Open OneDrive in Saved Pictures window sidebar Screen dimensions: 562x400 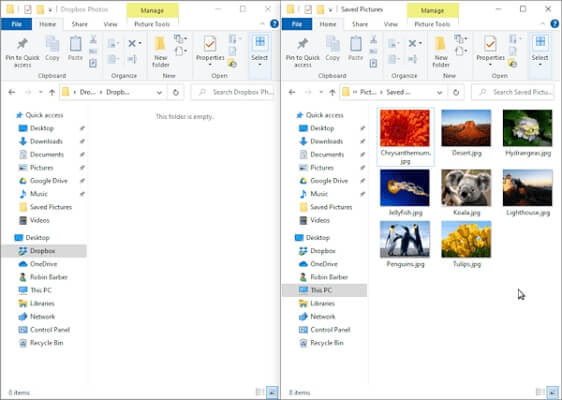coord(320,264)
